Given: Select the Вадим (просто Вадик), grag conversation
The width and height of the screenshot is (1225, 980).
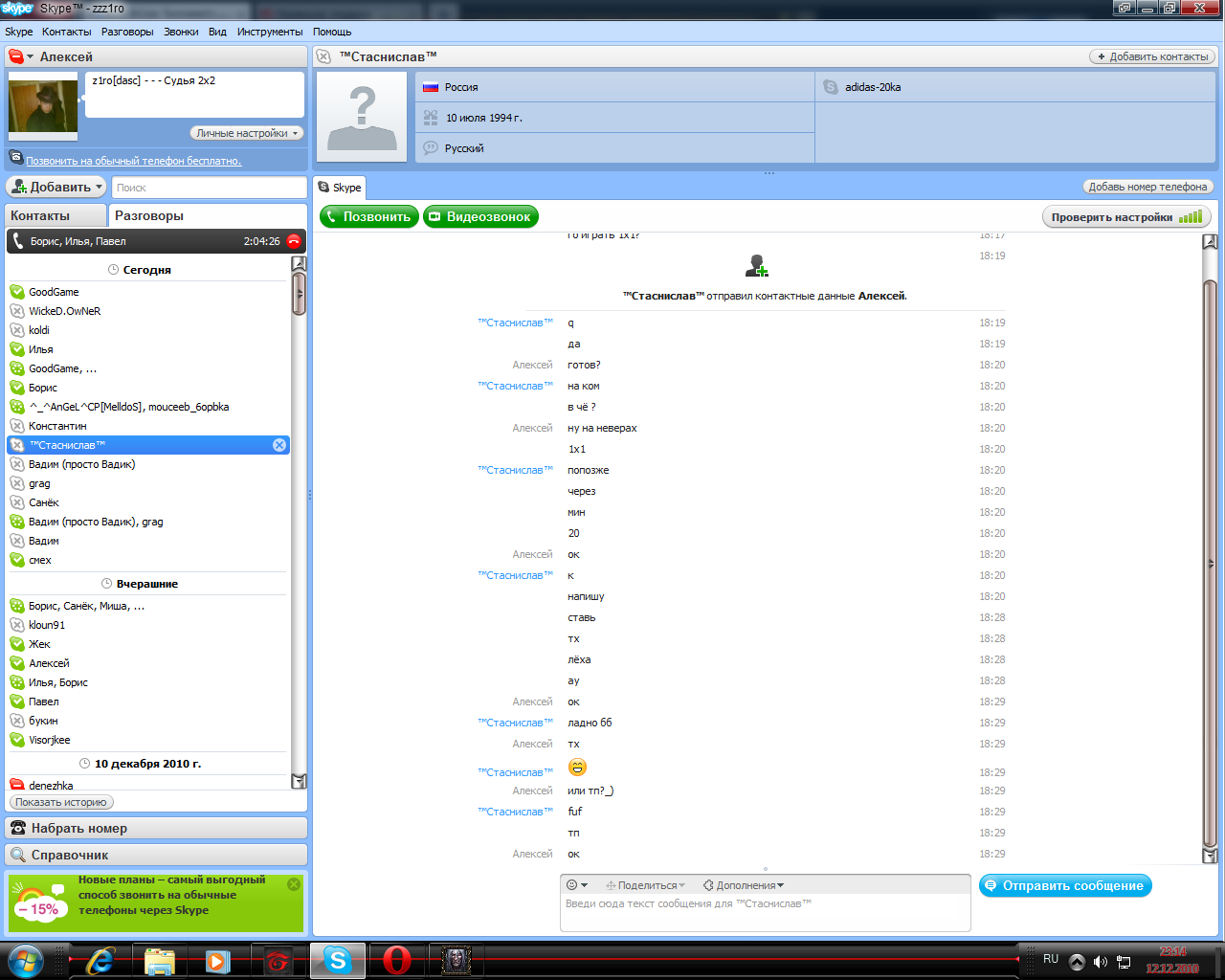Looking at the screenshot, I should point(148,522).
